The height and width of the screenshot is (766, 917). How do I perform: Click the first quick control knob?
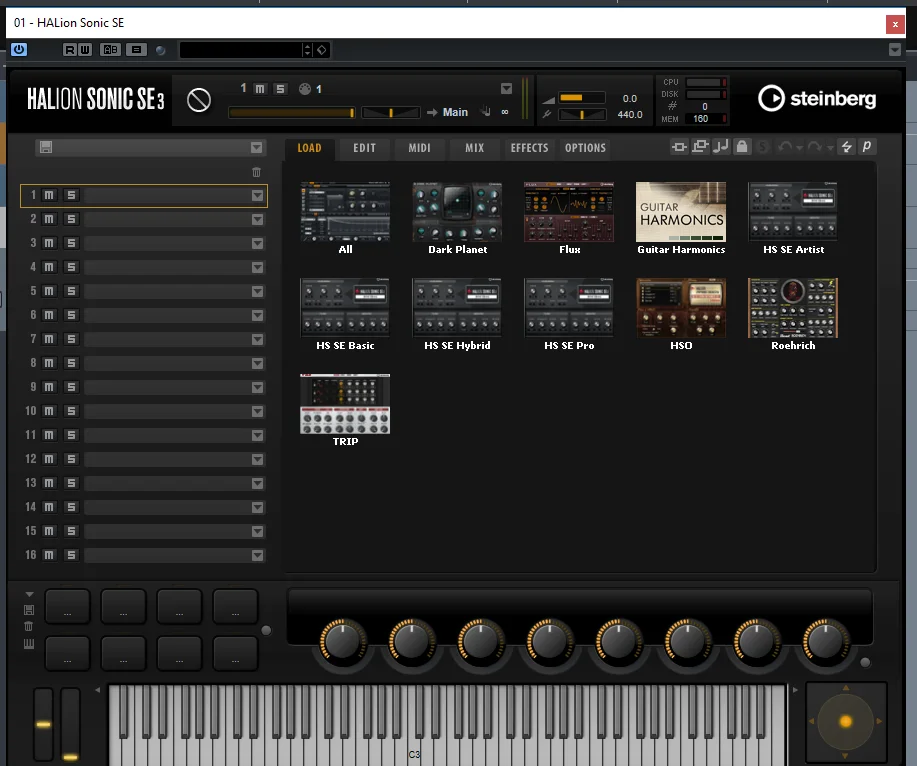click(x=343, y=641)
